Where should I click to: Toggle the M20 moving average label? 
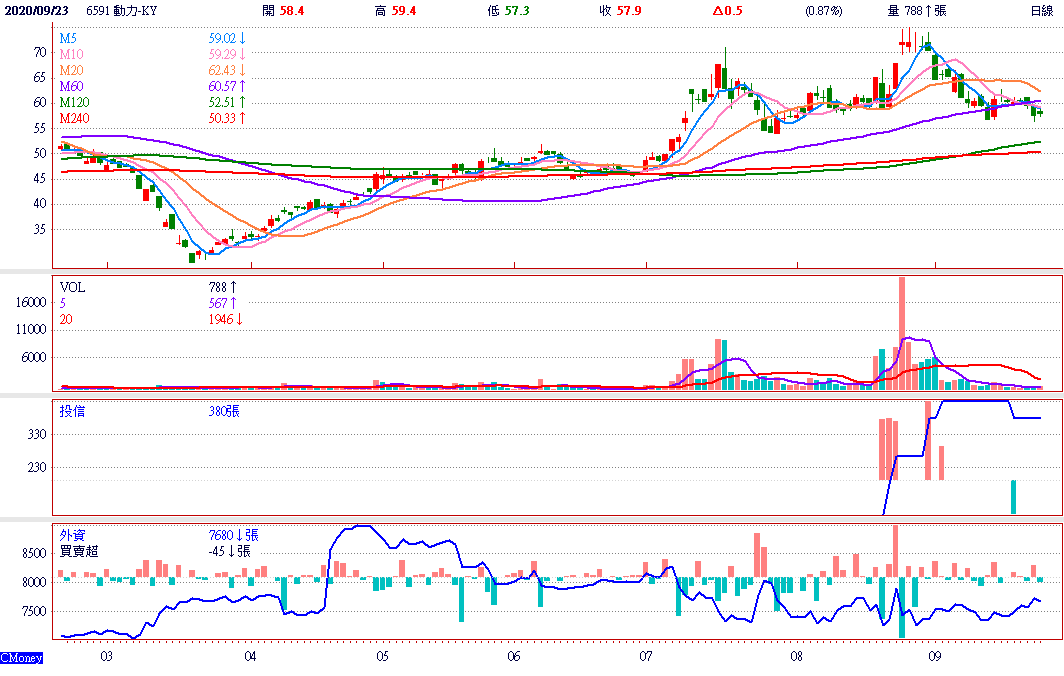pos(71,70)
